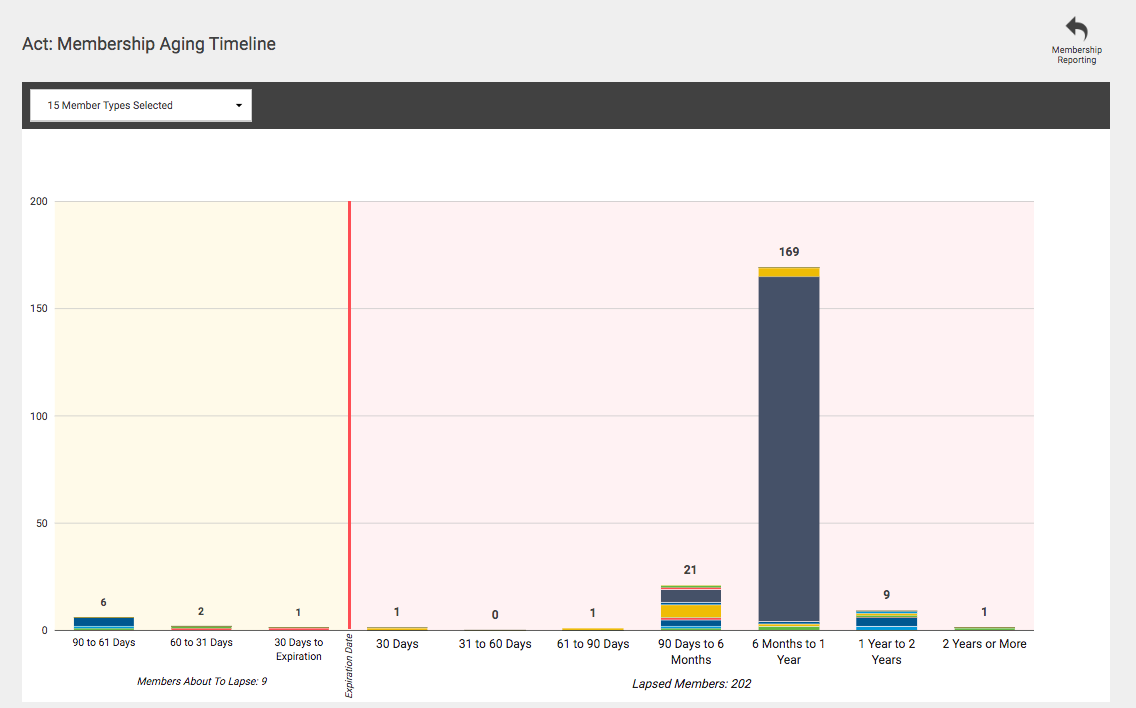Click the '1 Year to 2 Years' axis label
This screenshot has height=708, width=1136.
[886, 651]
